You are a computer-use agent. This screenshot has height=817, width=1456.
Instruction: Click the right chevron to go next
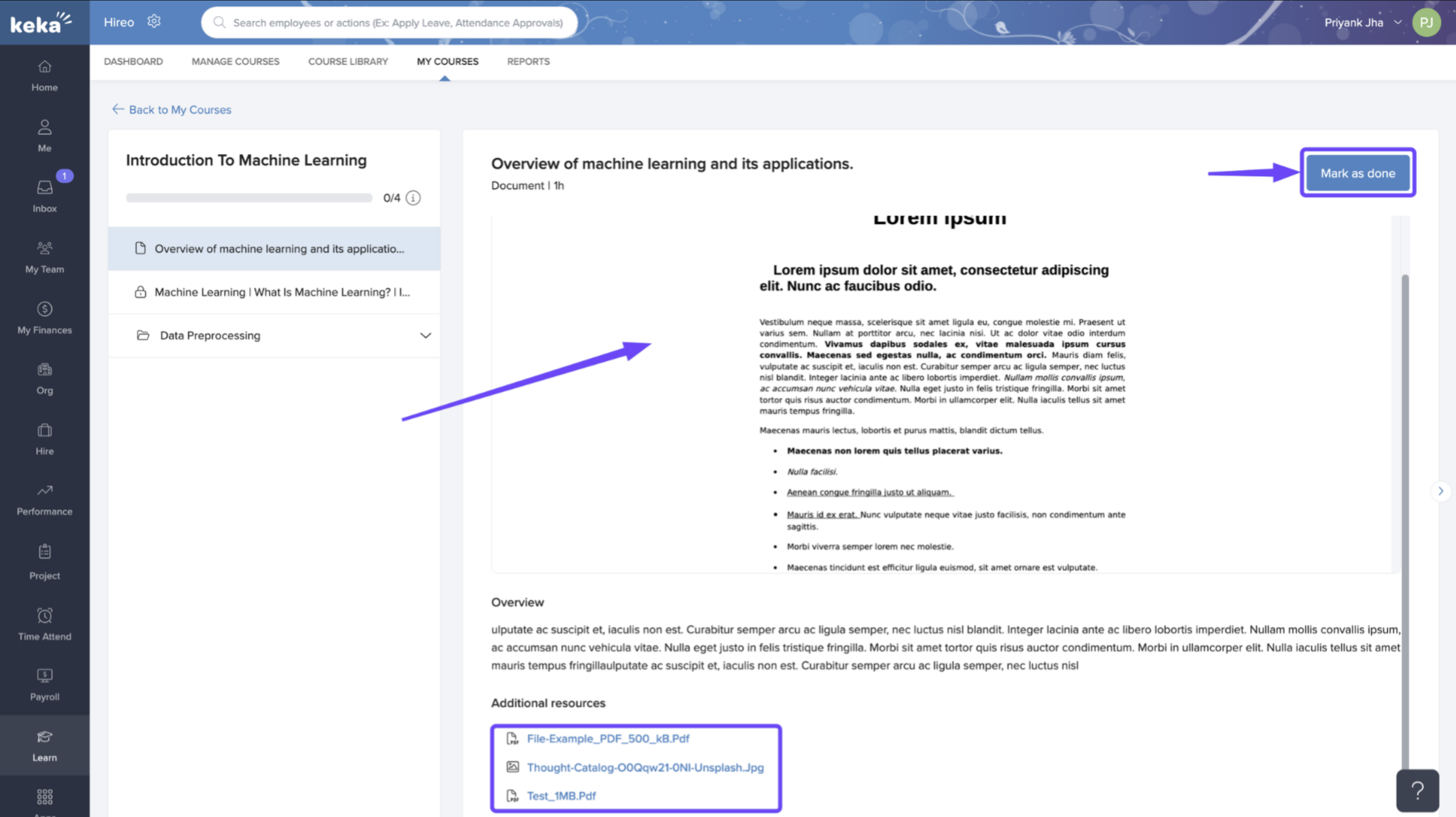click(x=1440, y=491)
